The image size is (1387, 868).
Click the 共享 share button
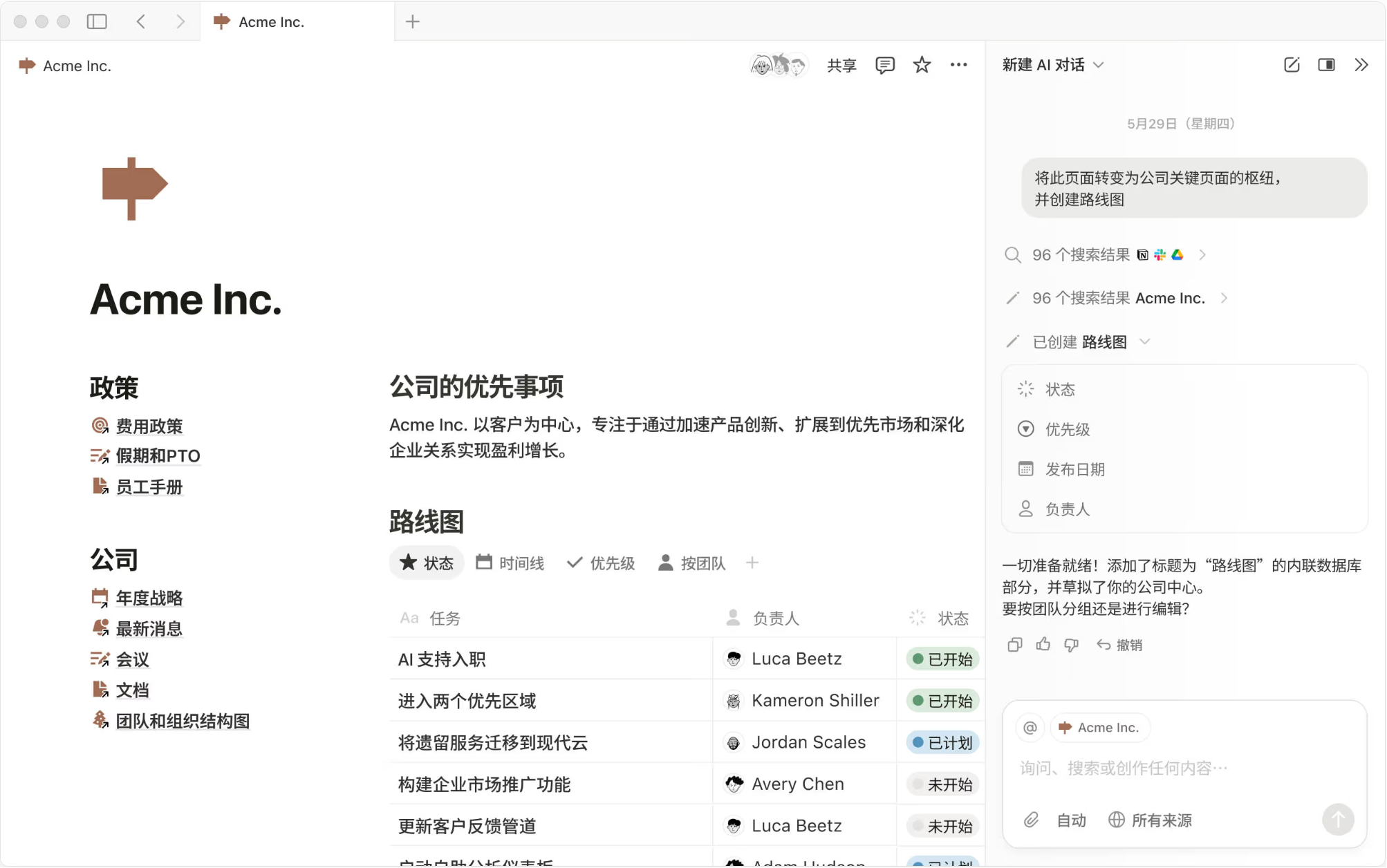841,64
